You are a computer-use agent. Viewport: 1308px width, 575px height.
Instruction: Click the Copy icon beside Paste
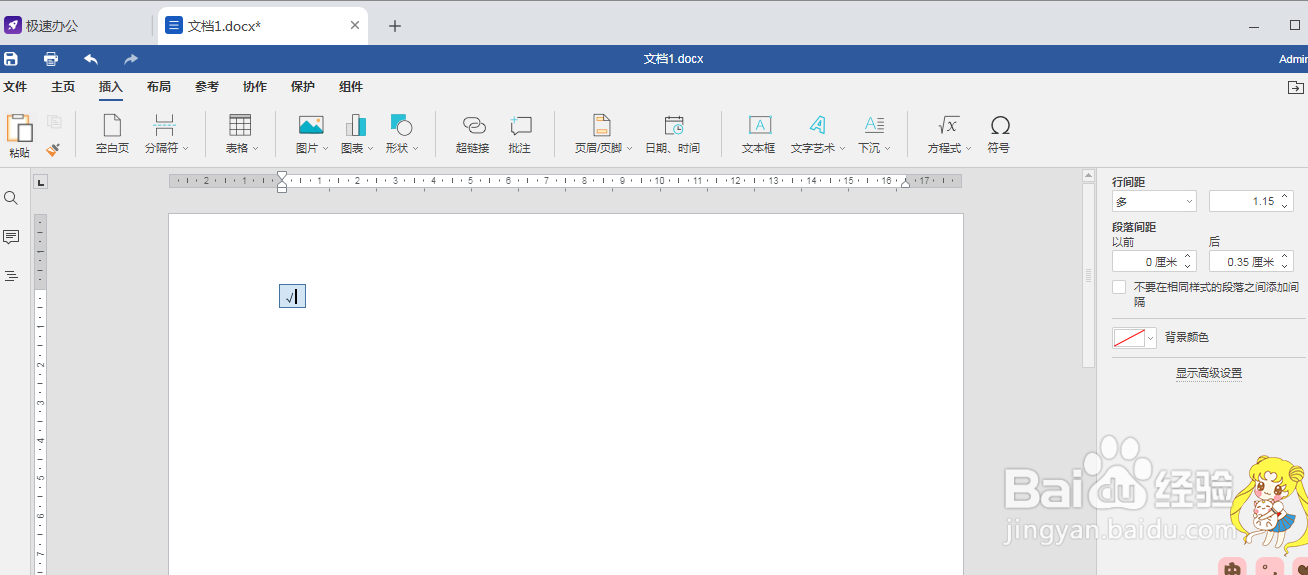(54, 122)
